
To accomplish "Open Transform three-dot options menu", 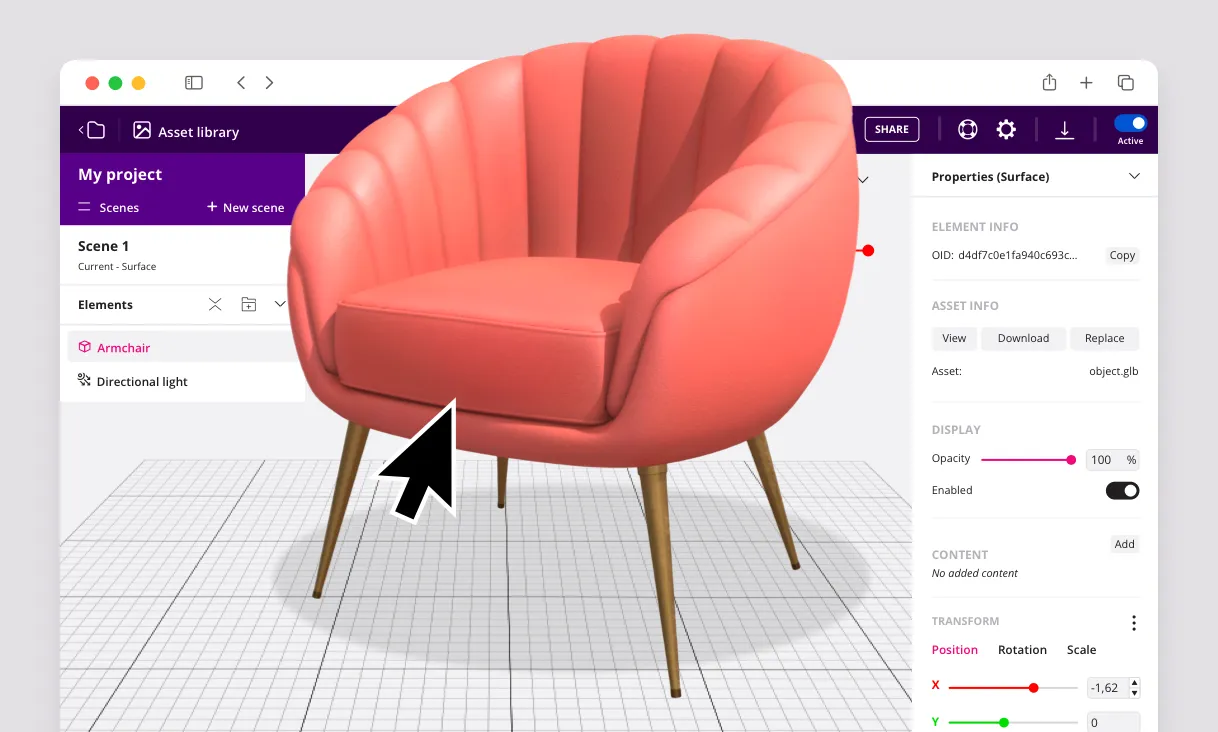I will (1133, 623).
